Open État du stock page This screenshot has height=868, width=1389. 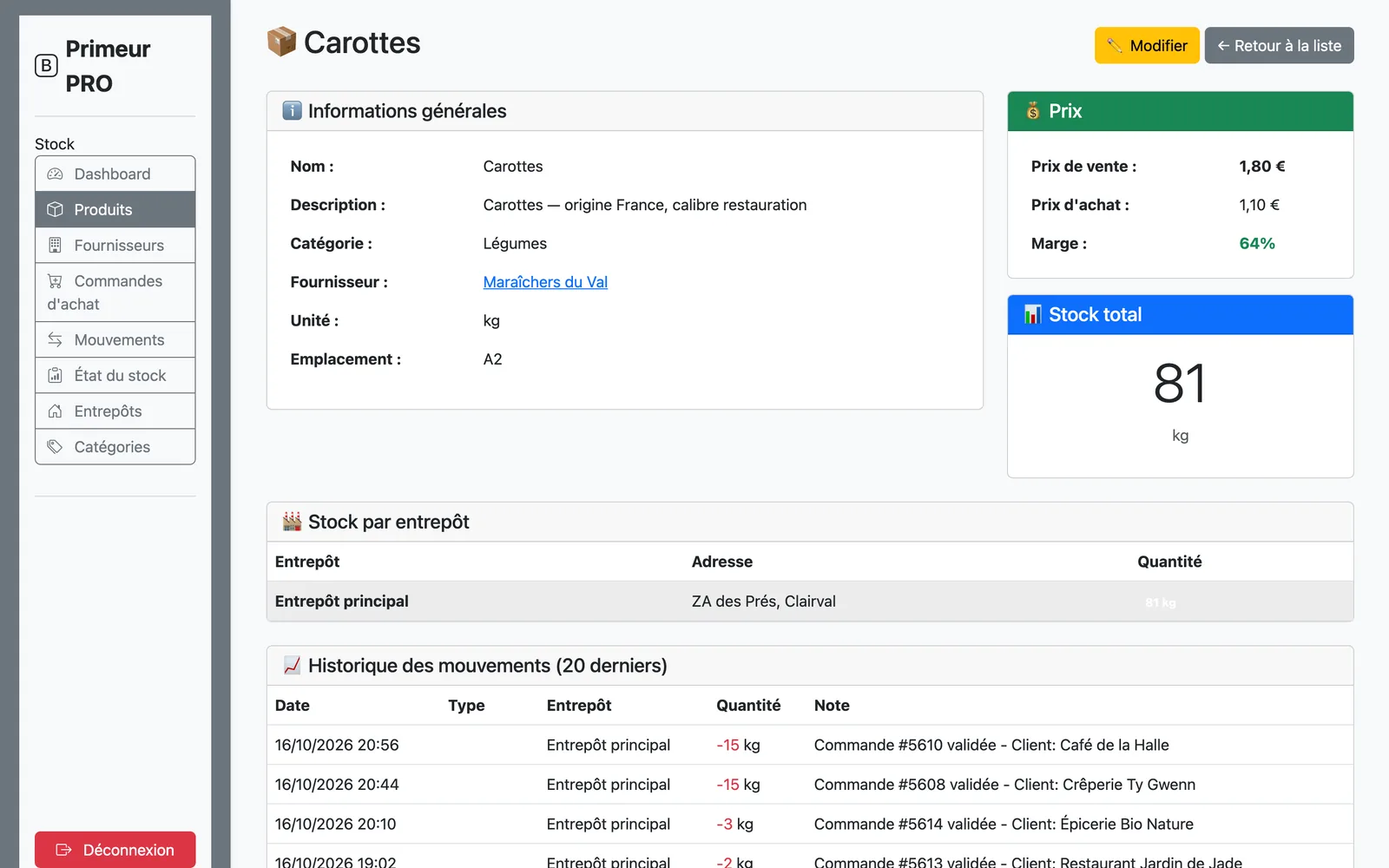115,375
